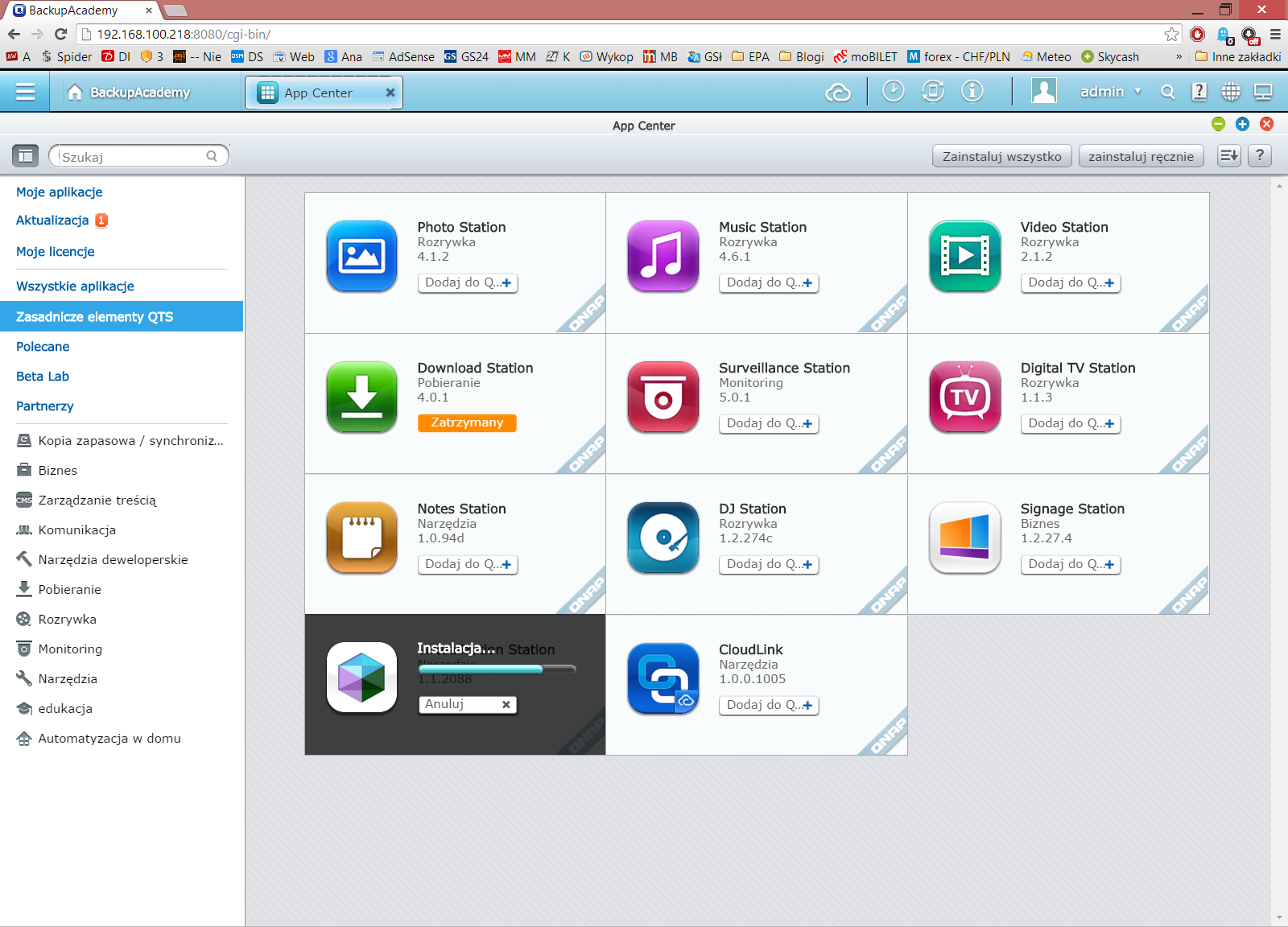Open QTS help question mark icon
This screenshot has width=1288, height=927.
click(x=1199, y=92)
